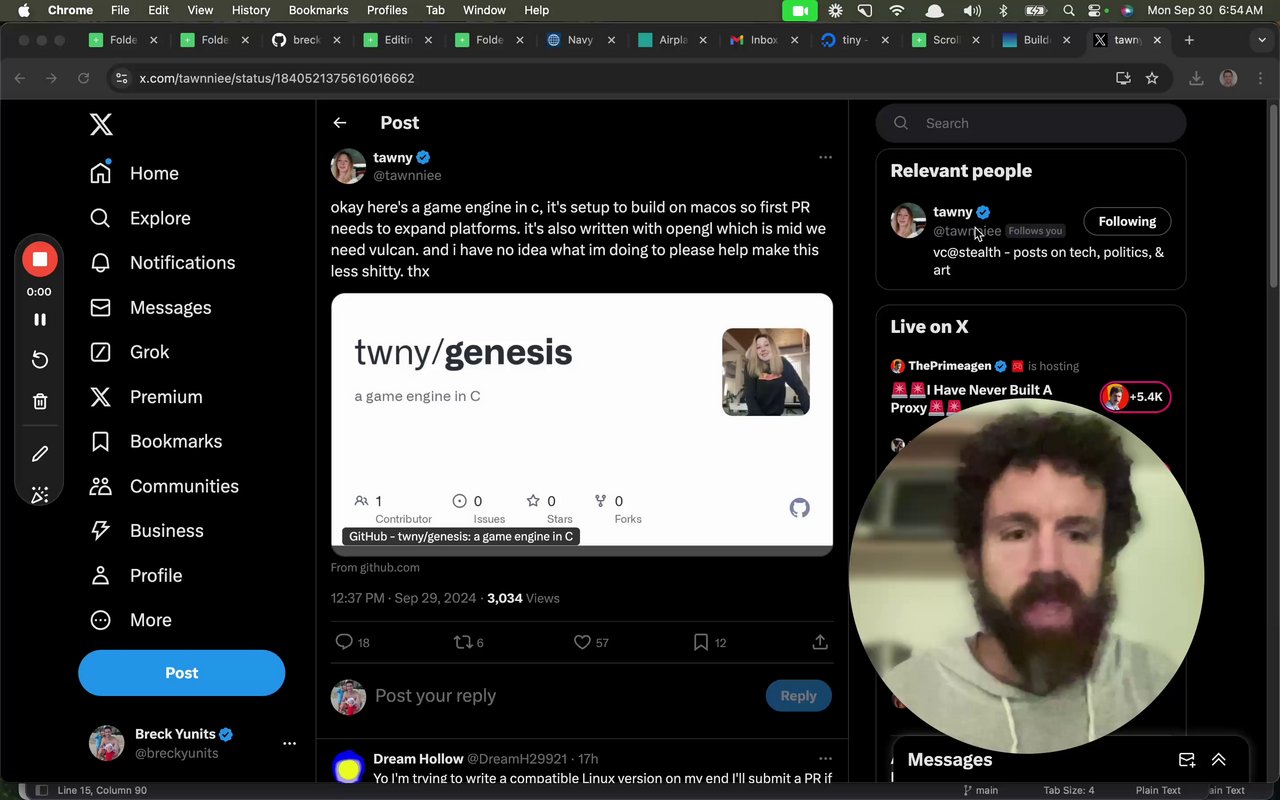Open more options on tawny's post
The width and height of the screenshot is (1280, 800).
coord(825,157)
